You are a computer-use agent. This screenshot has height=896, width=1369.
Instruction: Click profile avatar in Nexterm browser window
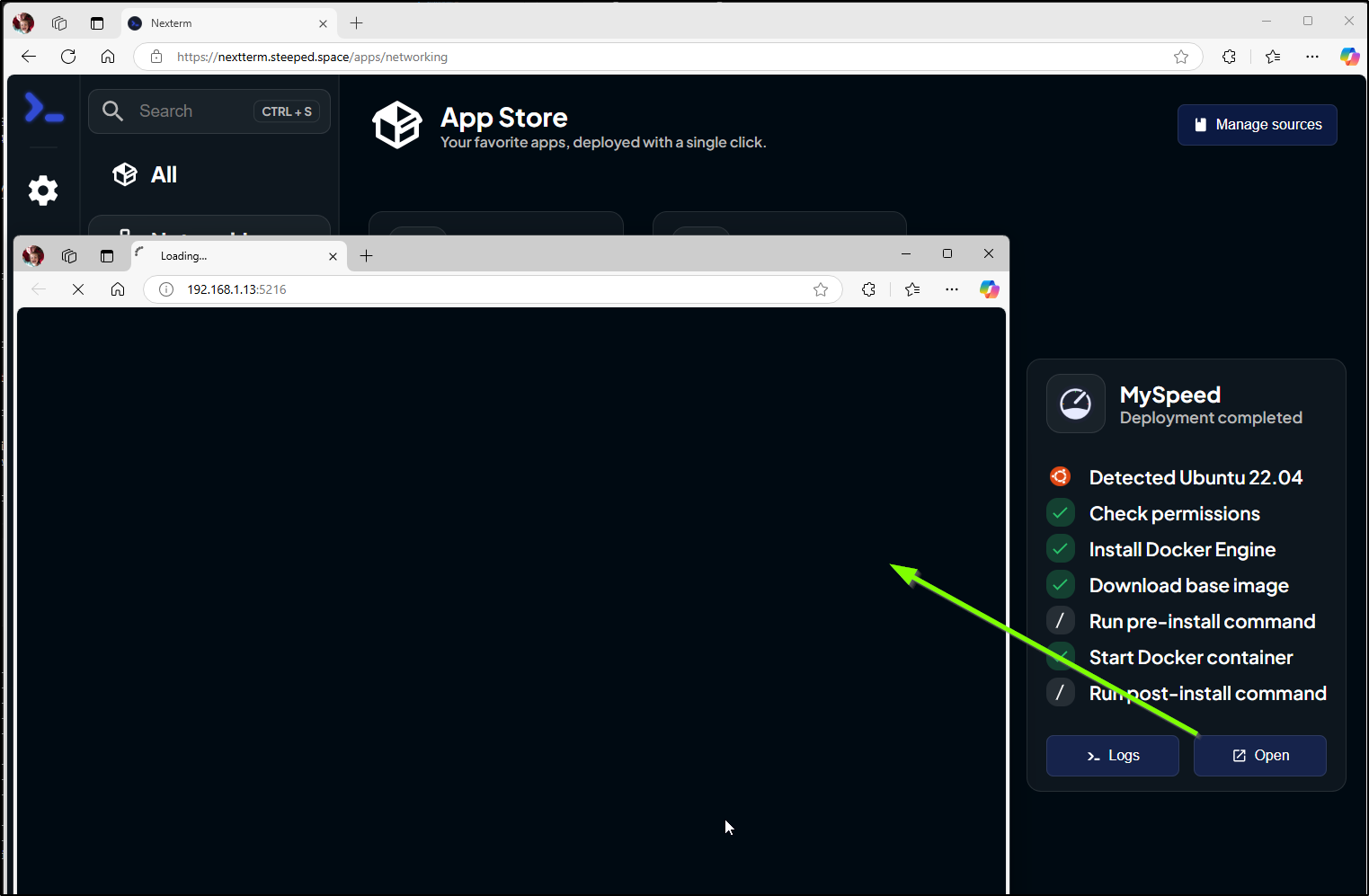coord(23,23)
